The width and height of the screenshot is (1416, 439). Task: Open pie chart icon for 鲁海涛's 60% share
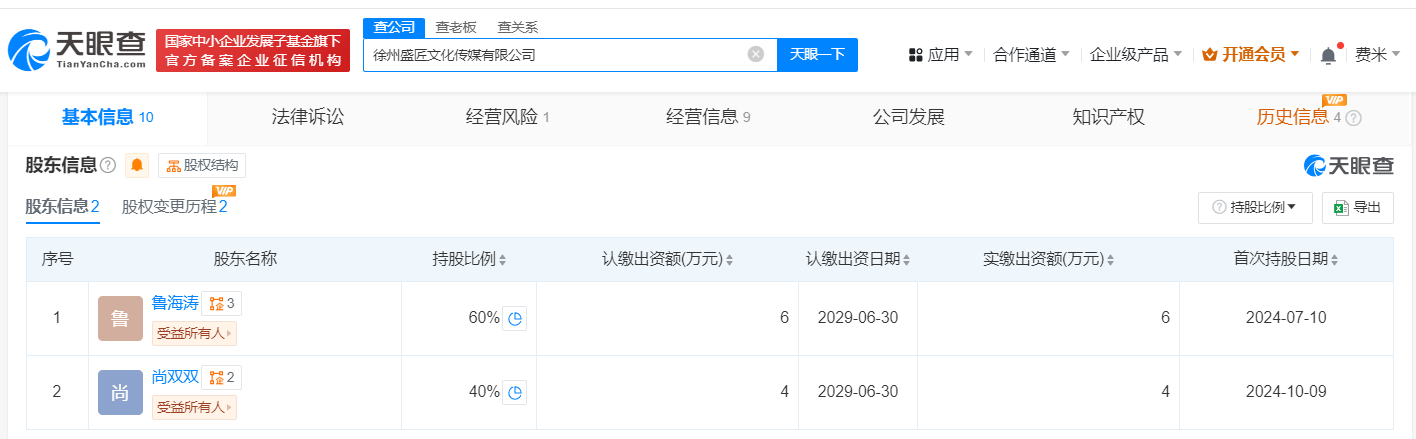coord(515,319)
